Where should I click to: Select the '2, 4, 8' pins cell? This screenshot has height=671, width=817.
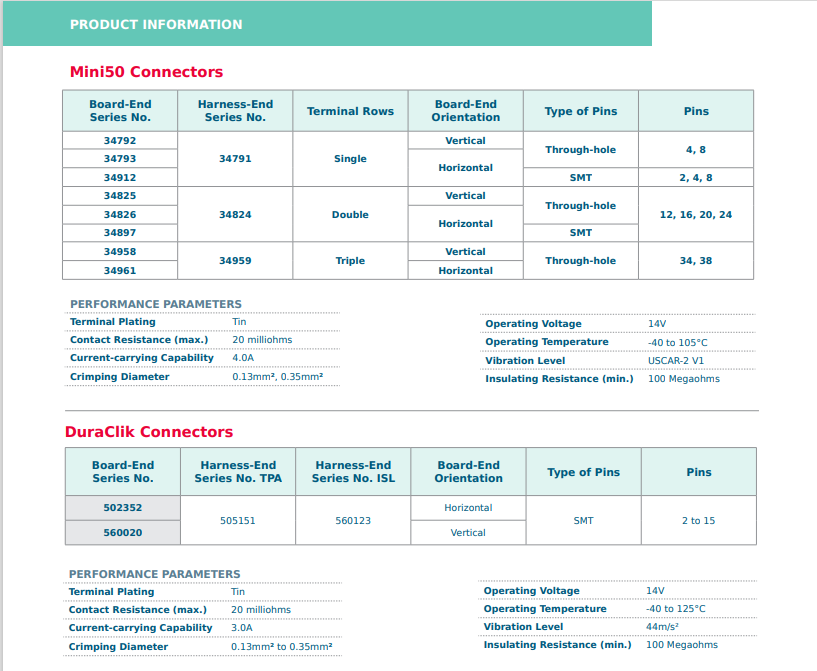696,178
